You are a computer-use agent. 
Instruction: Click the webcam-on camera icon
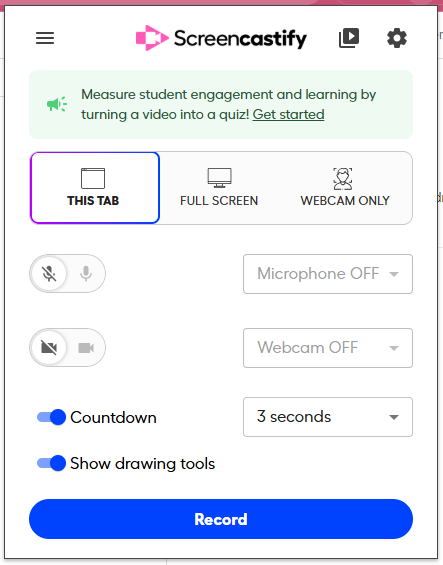point(86,348)
